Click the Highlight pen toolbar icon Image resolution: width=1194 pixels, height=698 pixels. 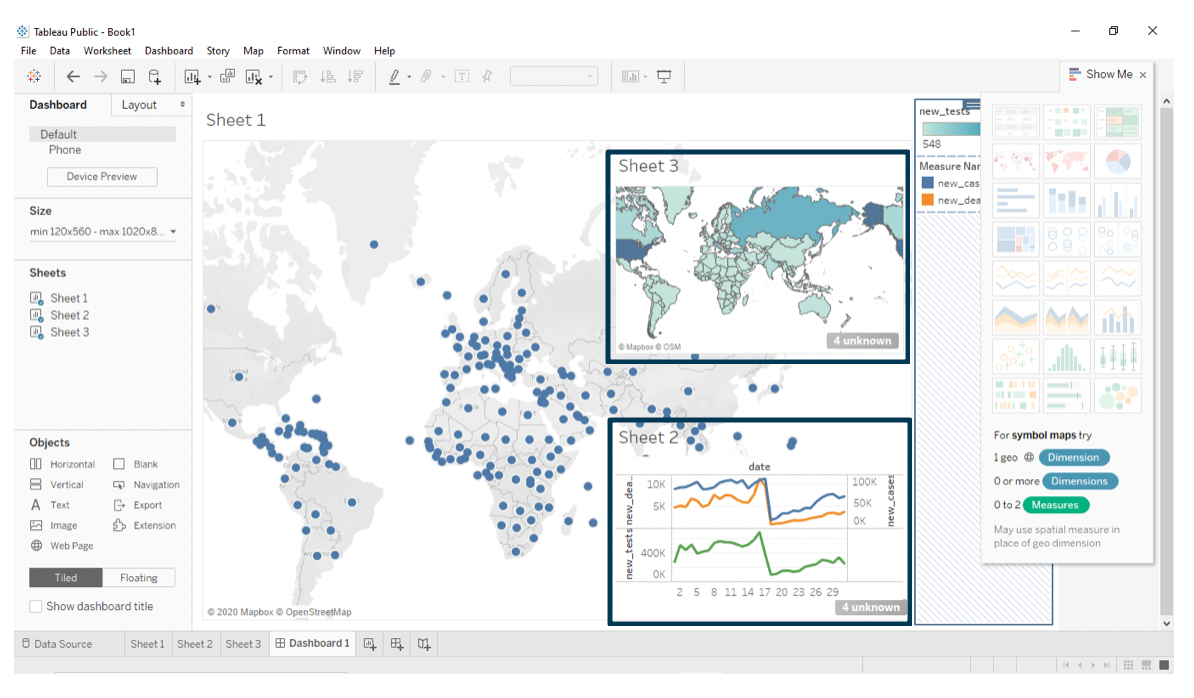(394, 76)
